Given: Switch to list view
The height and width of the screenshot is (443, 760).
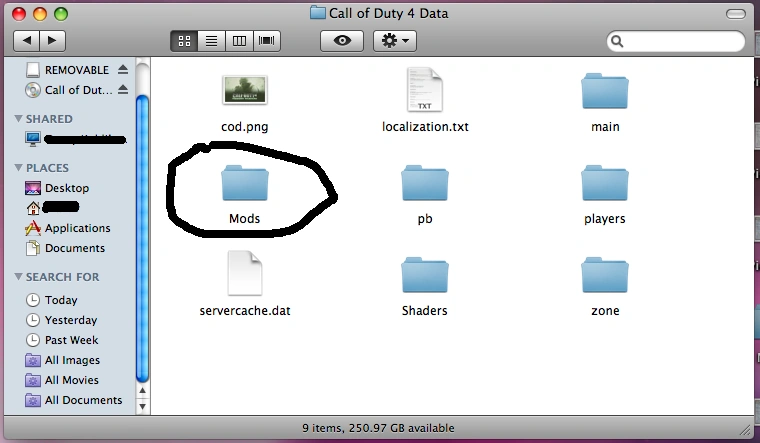Looking at the screenshot, I should (211, 41).
